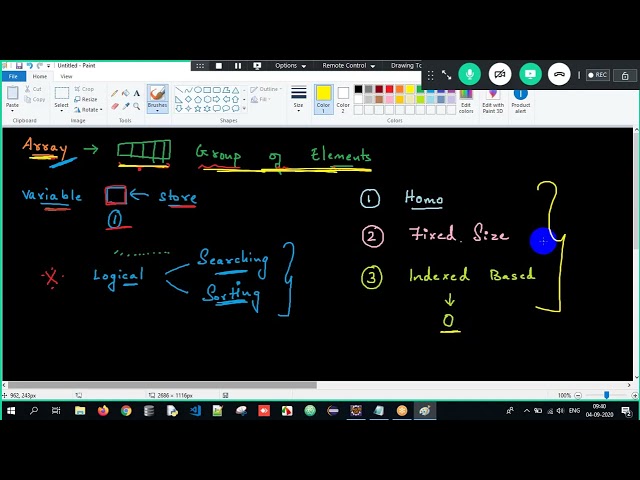Viewport: 640px width, 480px height.
Task: Click the Save icon in the title bar
Action: click(x=19, y=65)
